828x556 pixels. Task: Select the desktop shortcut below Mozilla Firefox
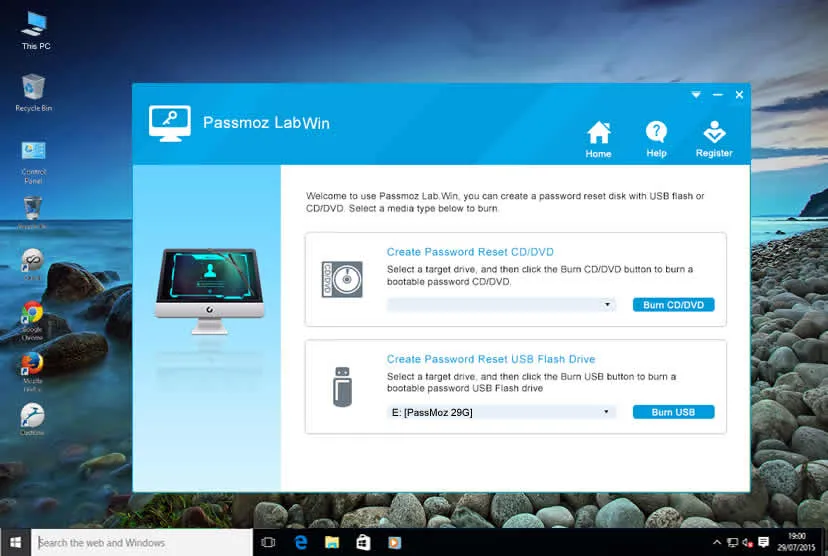[32, 420]
